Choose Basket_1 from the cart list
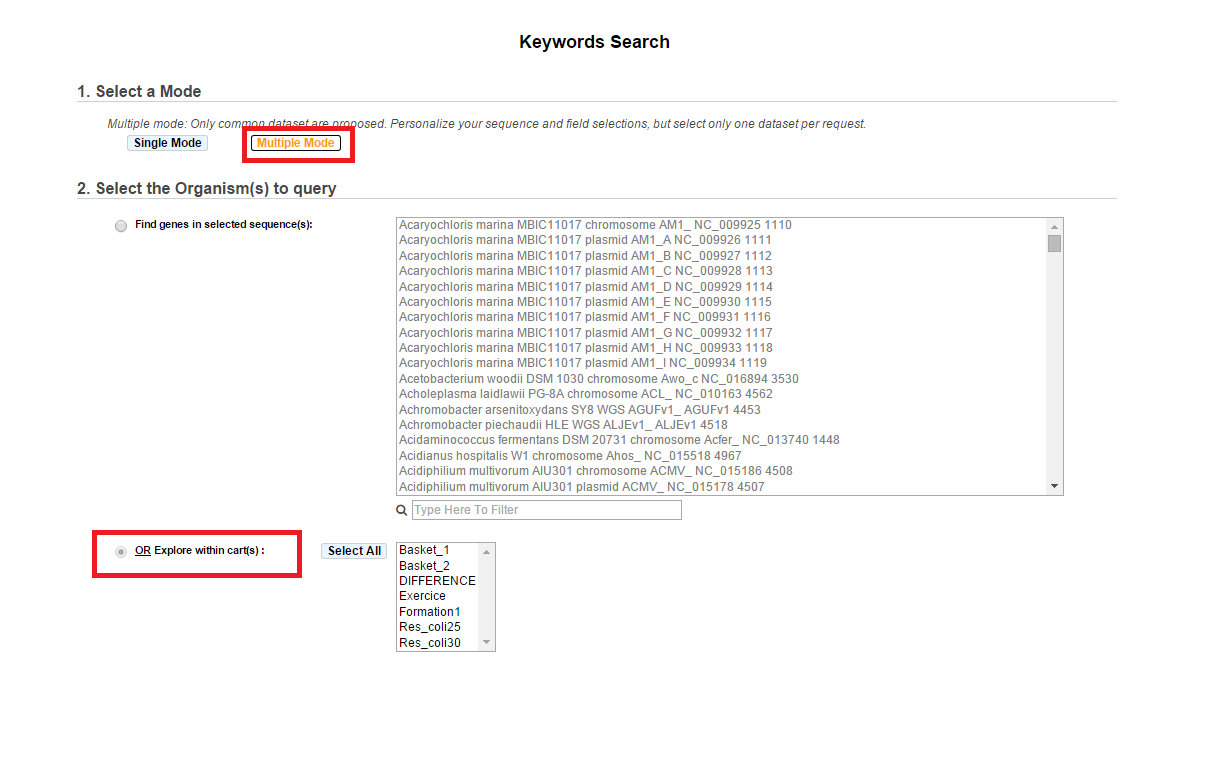 [438, 550]
